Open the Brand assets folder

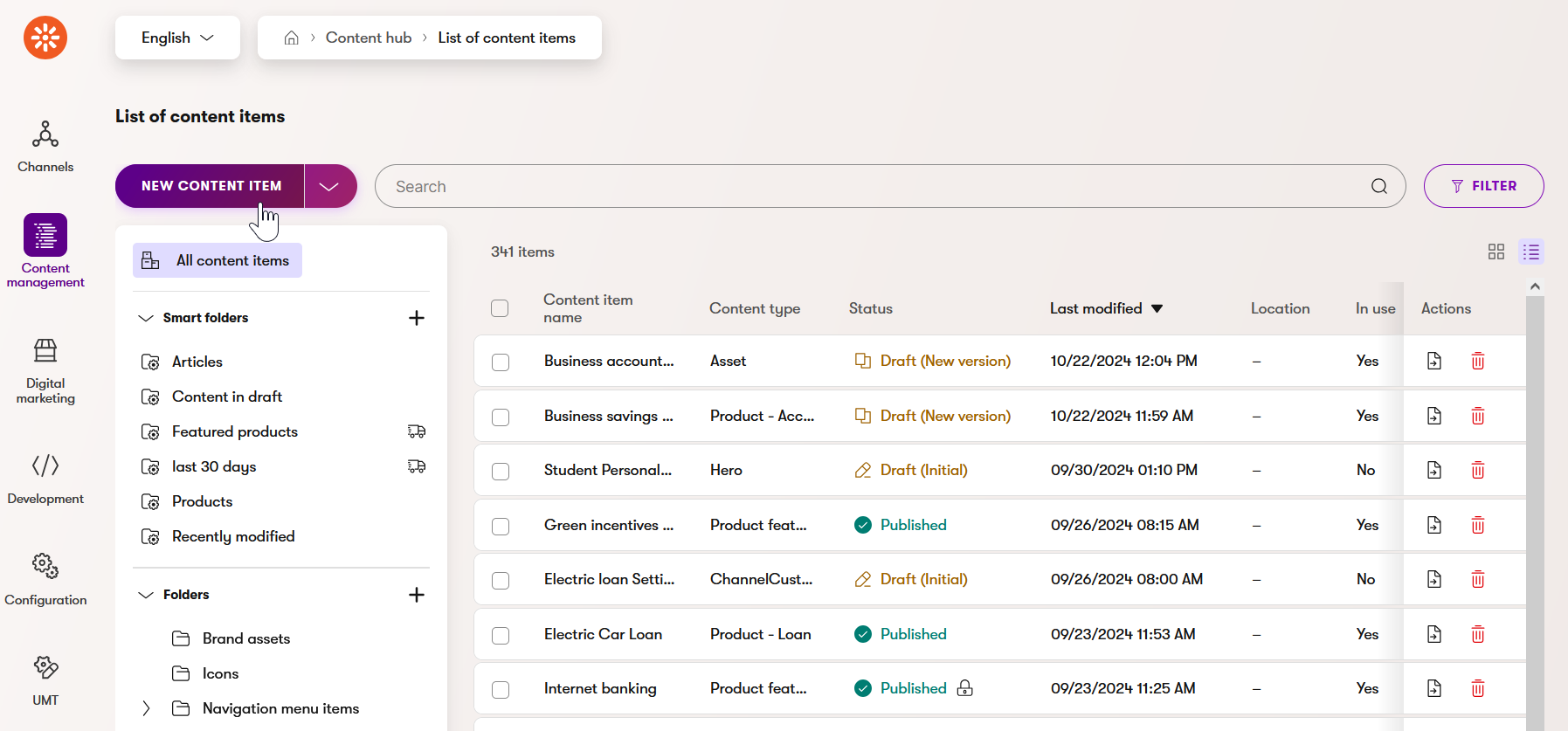point(246,638)
